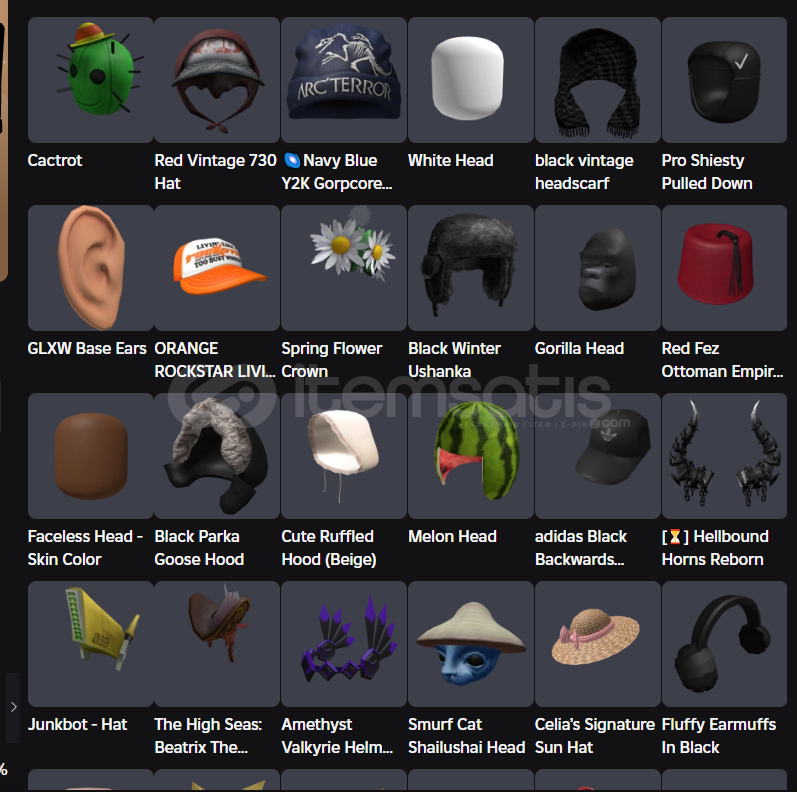Screen dimensions: 797x792
Task: Open the Pro Shiesty Pulled Down mask
Action: 724,80
